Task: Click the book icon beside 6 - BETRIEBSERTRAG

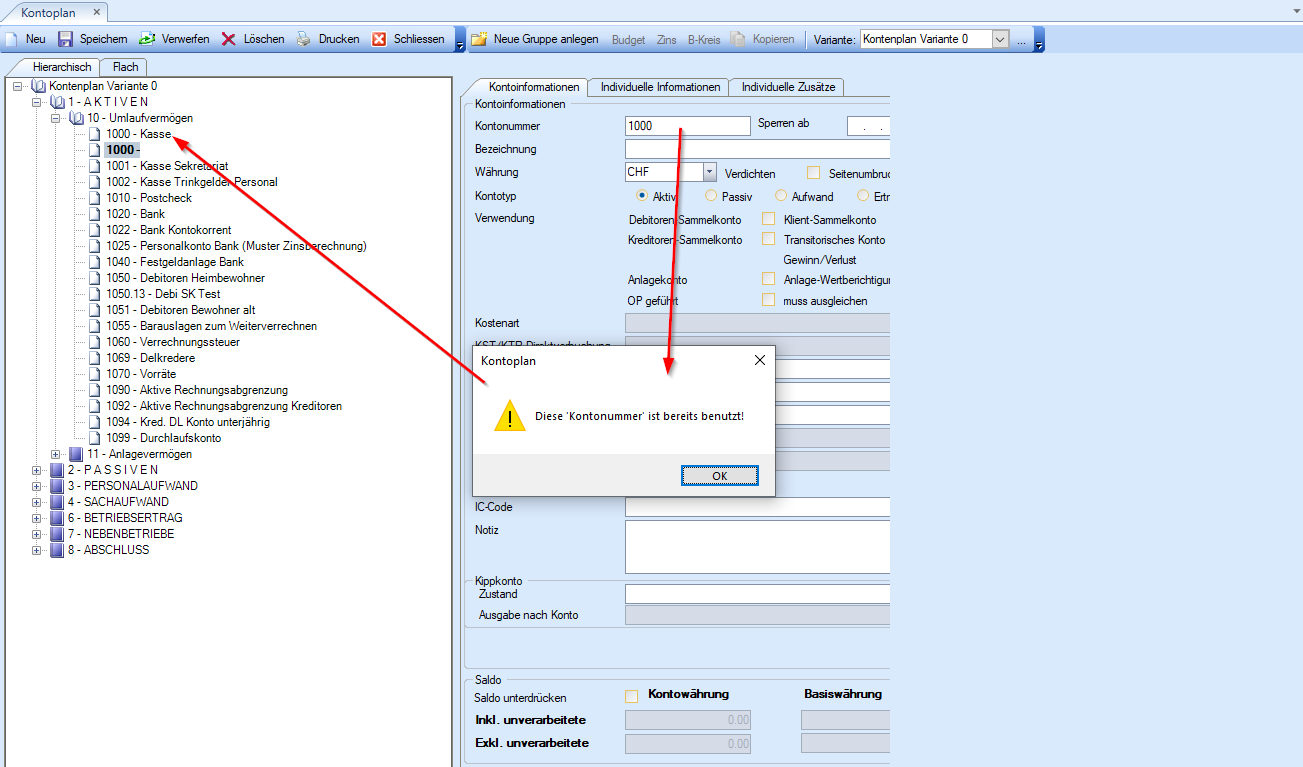Action: (57, 518)
